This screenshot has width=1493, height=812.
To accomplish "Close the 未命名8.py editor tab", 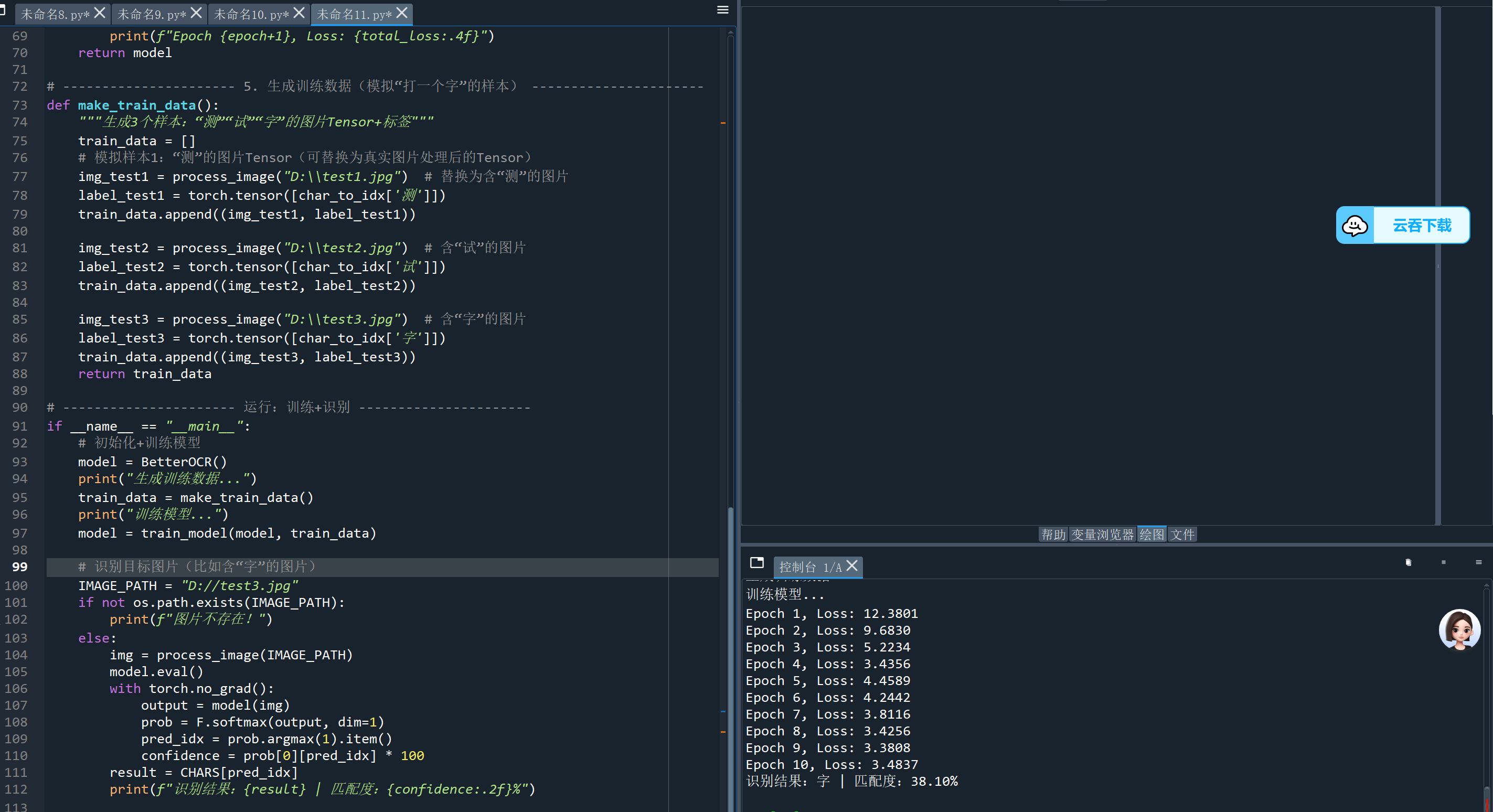I will pos(100,13).
